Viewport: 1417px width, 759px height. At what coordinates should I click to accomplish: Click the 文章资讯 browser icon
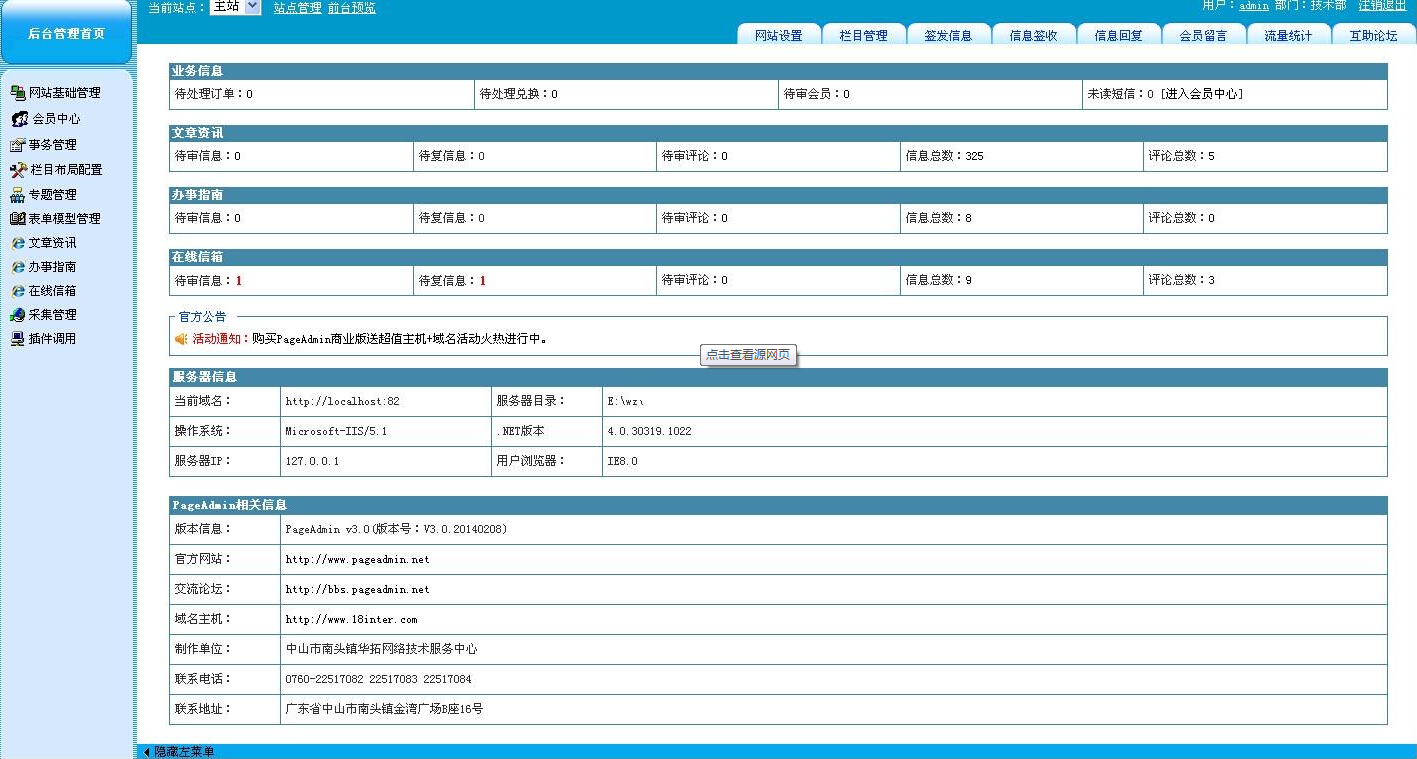click(x=17, y=243)
